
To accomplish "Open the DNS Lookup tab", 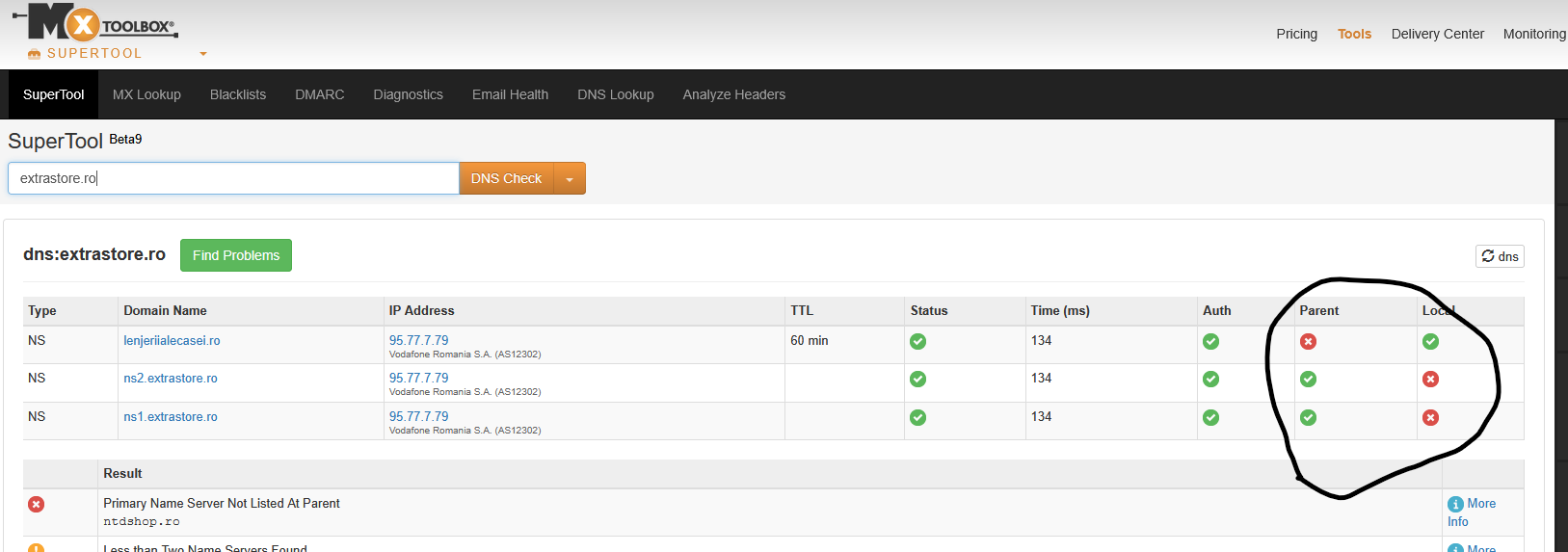I will pyautogui.click(x=616, y=94).
